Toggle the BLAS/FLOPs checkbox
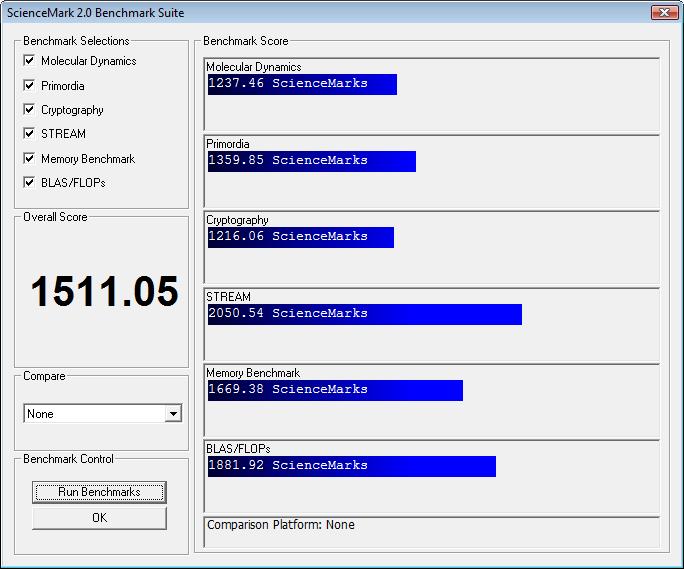 [29, 182]
